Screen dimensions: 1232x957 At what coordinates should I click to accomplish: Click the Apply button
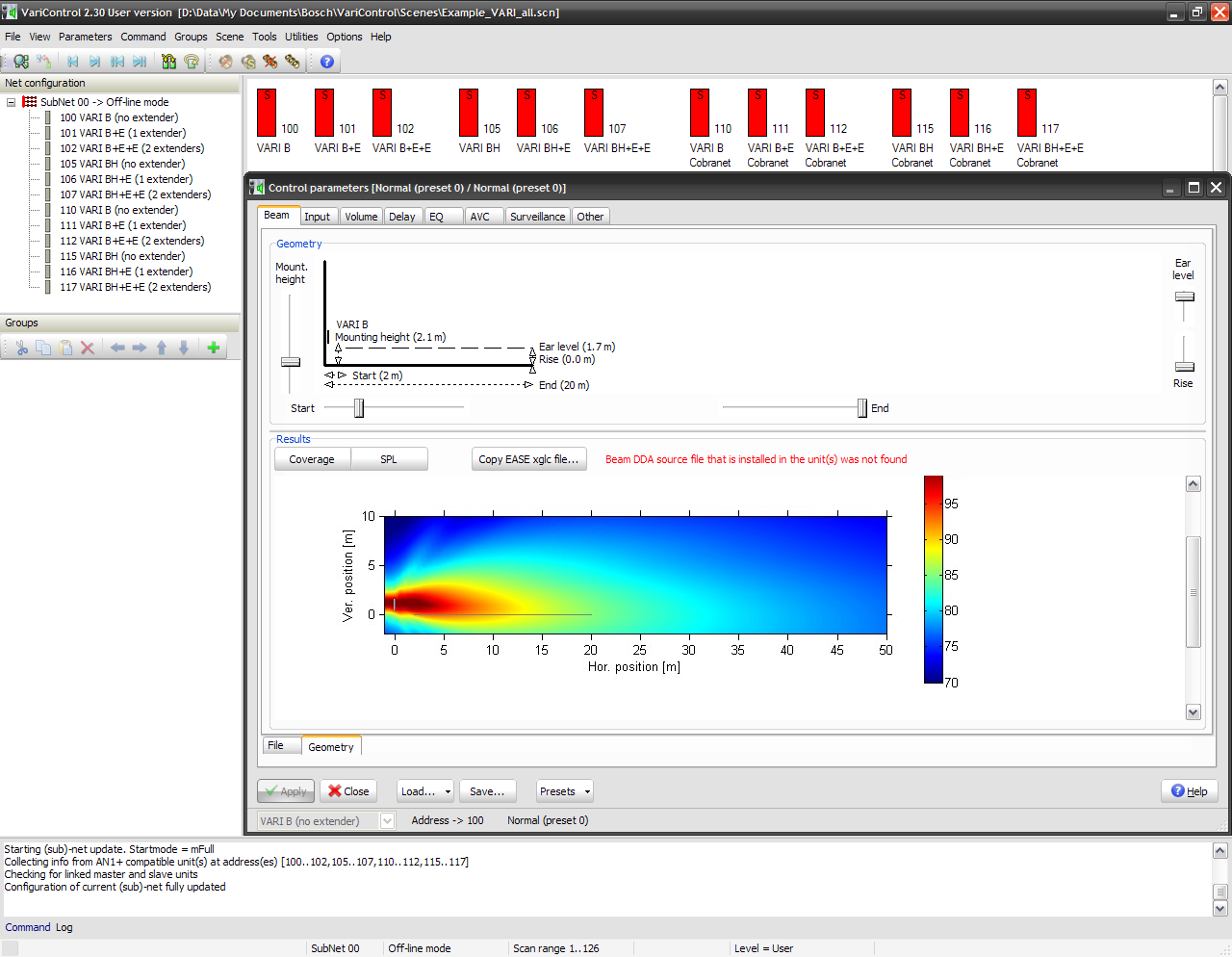286,791
